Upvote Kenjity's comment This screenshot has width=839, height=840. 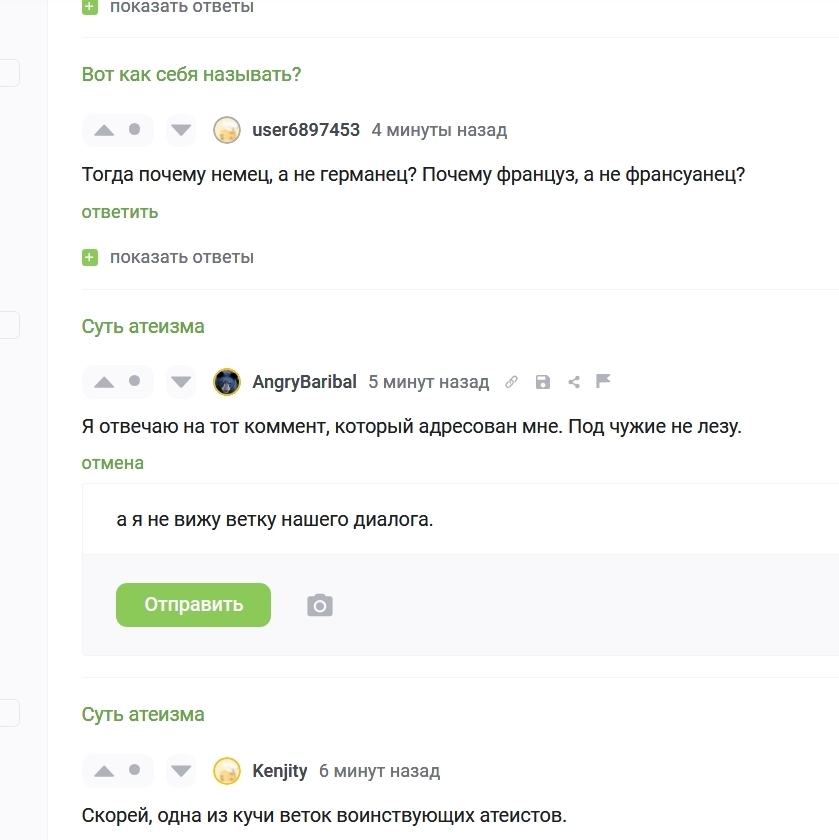(104, 771)
